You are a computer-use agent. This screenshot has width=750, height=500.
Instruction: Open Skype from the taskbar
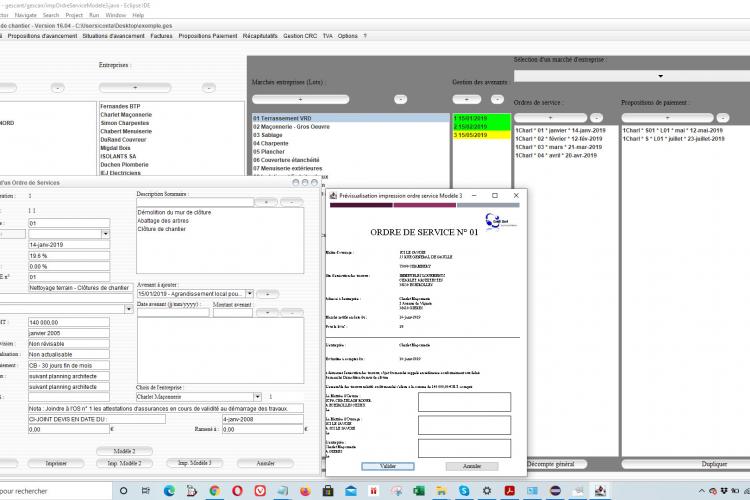tap(464, 490)
